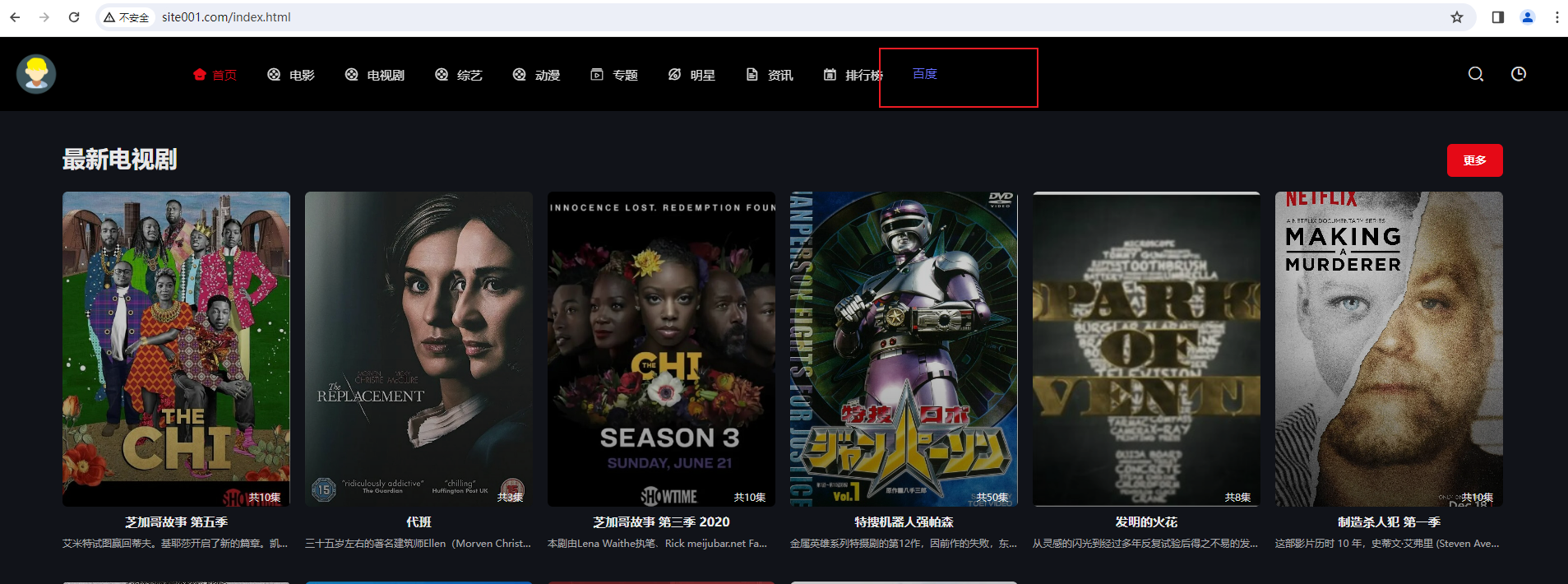
Task: Click the icon beside 明星
Action: click(674, 75)
